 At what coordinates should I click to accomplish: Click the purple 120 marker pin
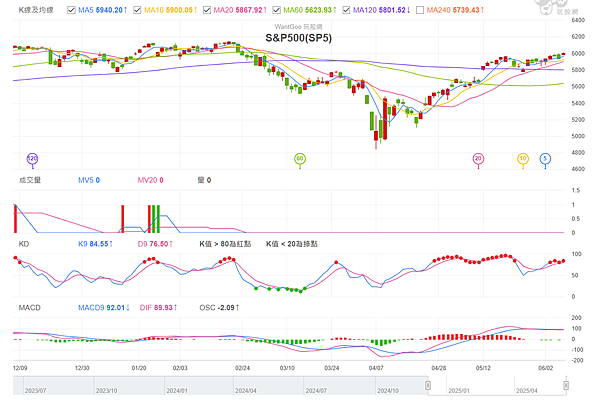pyautogui.click(x=33, y=160)
